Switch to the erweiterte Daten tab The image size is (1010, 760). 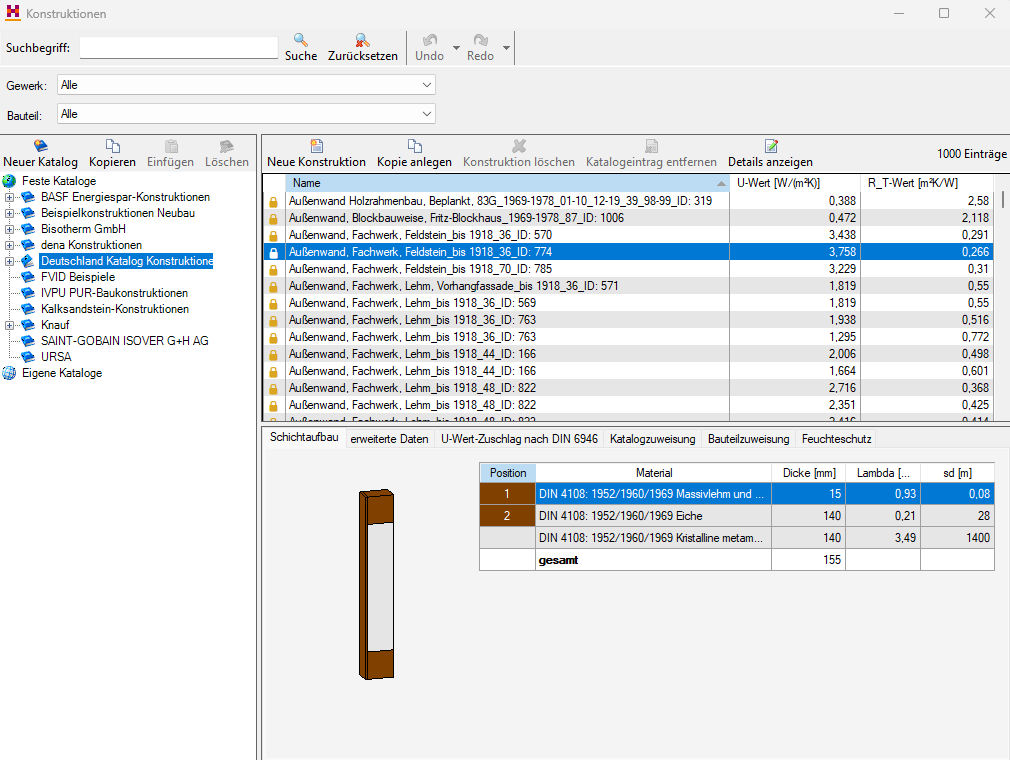[x=389, y=439]
